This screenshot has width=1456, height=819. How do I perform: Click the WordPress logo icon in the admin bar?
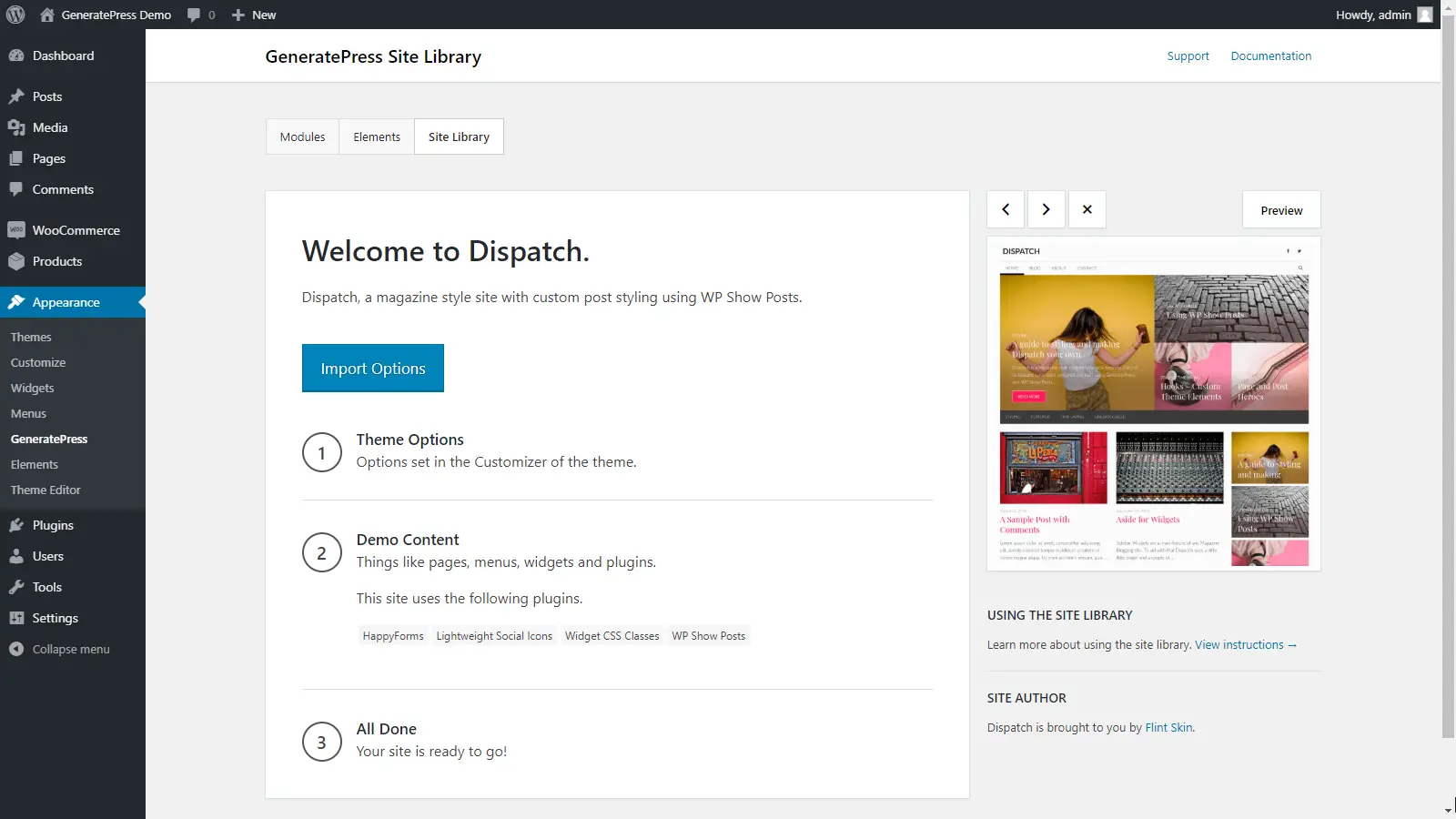(15, 15)
